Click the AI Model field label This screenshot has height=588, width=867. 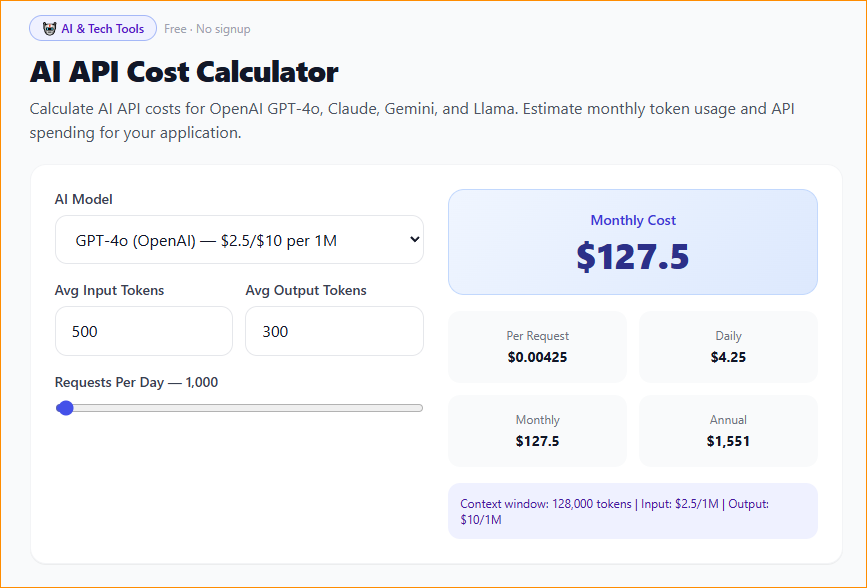(84, 200)
